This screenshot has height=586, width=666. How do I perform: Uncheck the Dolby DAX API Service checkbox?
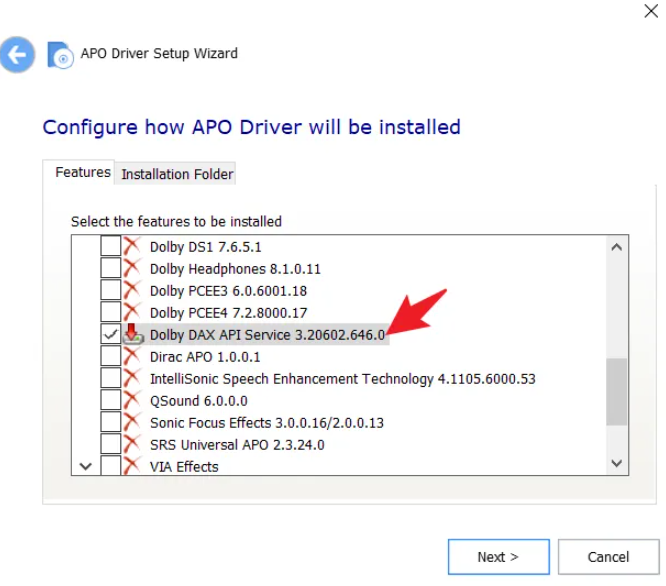111,335
